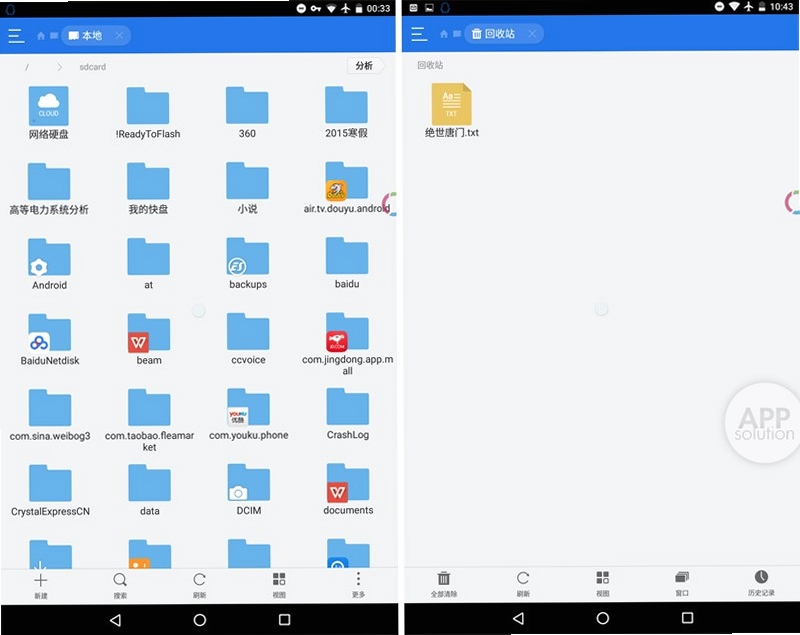
Task: Open the data folder
Action: pos(149,490)
